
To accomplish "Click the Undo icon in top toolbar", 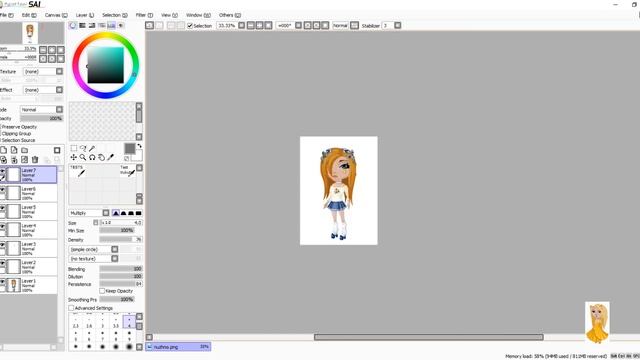I will click(150, 25).
